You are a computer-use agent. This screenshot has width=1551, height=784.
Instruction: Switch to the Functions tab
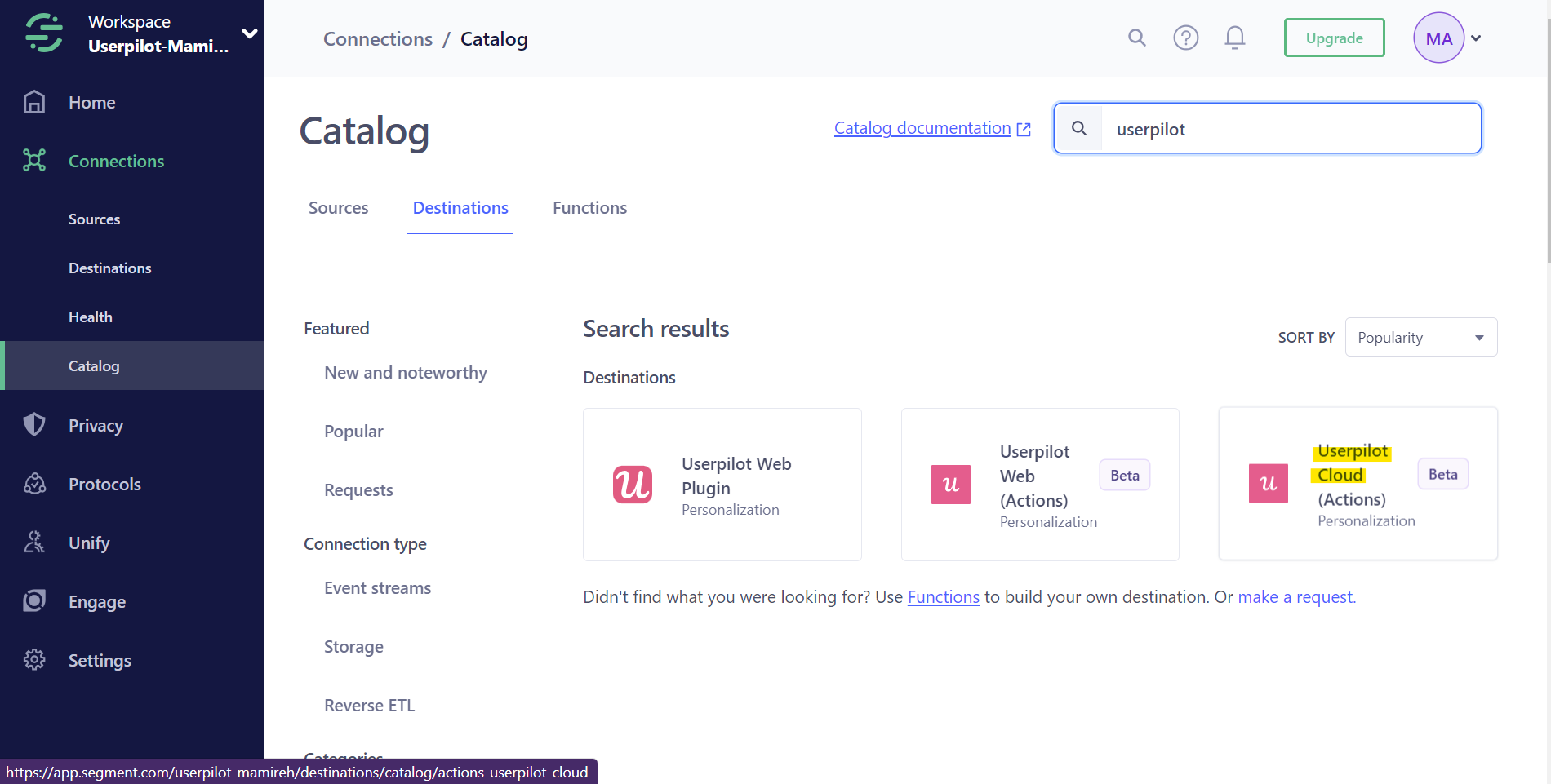pos(589,208)
